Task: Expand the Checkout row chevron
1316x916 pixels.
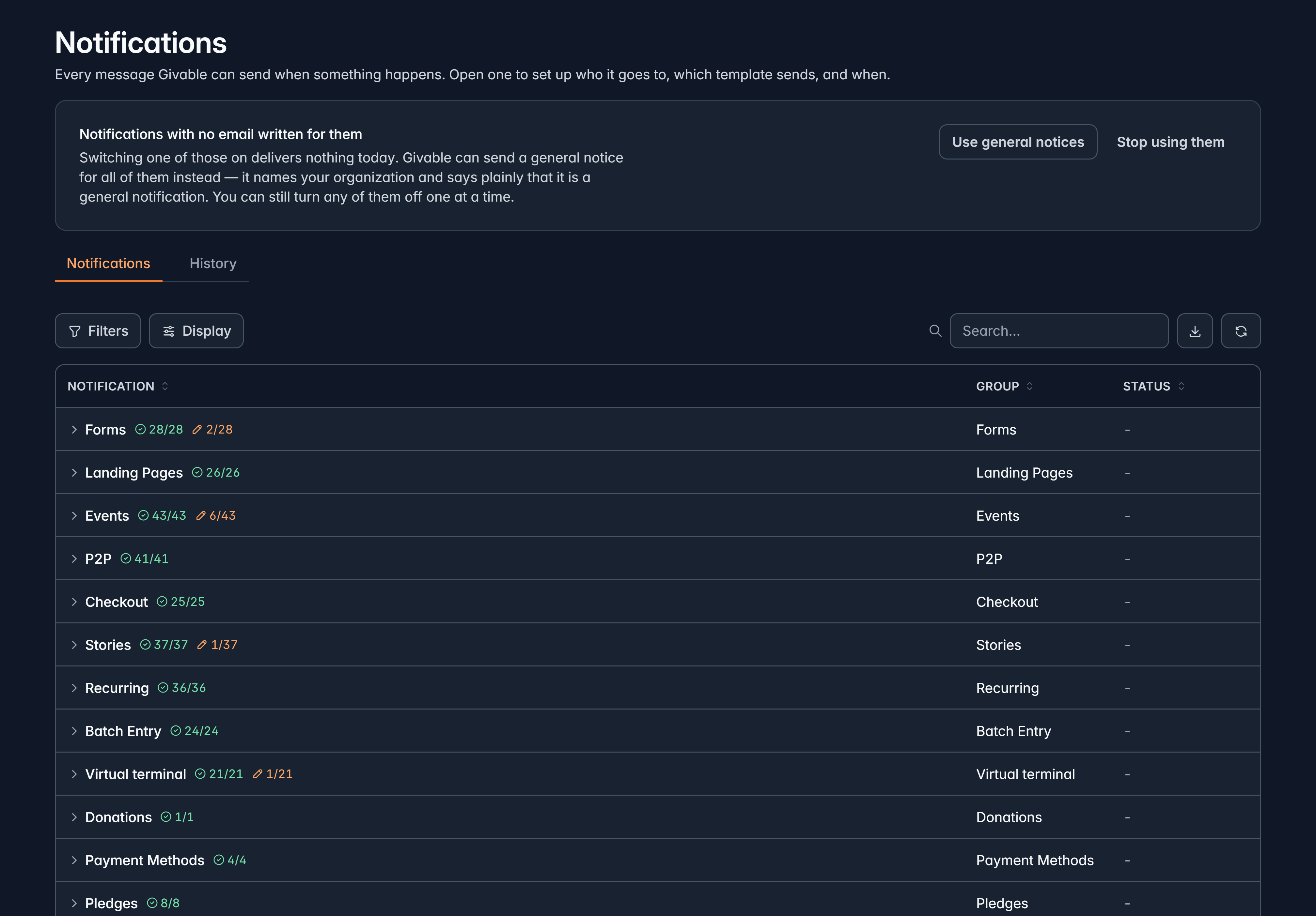Action: (x=74, y=602)
